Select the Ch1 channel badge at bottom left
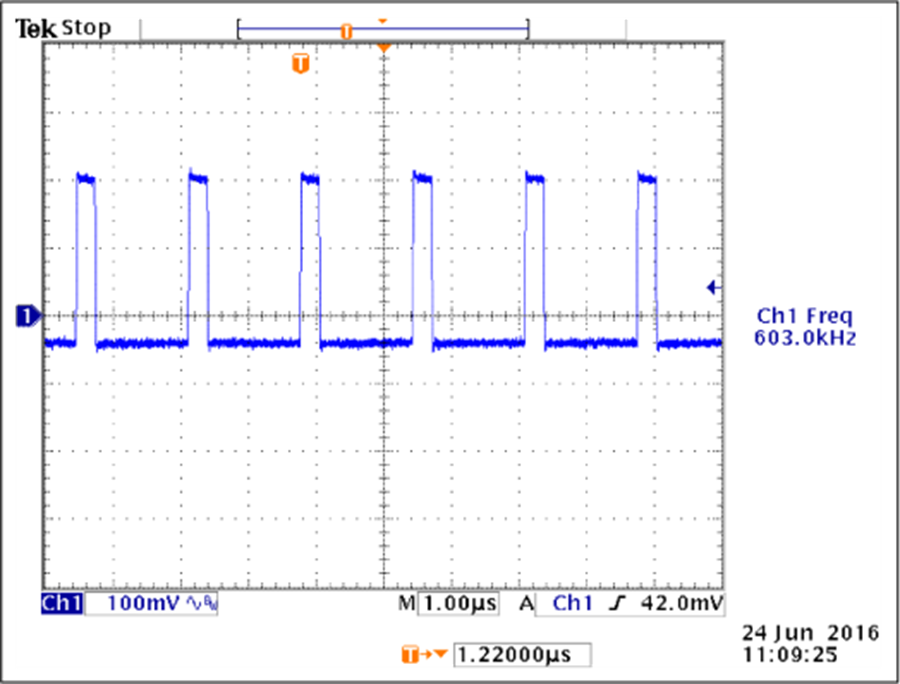Image resolution: width=900 pixels, height=684 pixels. (x=62, y=603)
